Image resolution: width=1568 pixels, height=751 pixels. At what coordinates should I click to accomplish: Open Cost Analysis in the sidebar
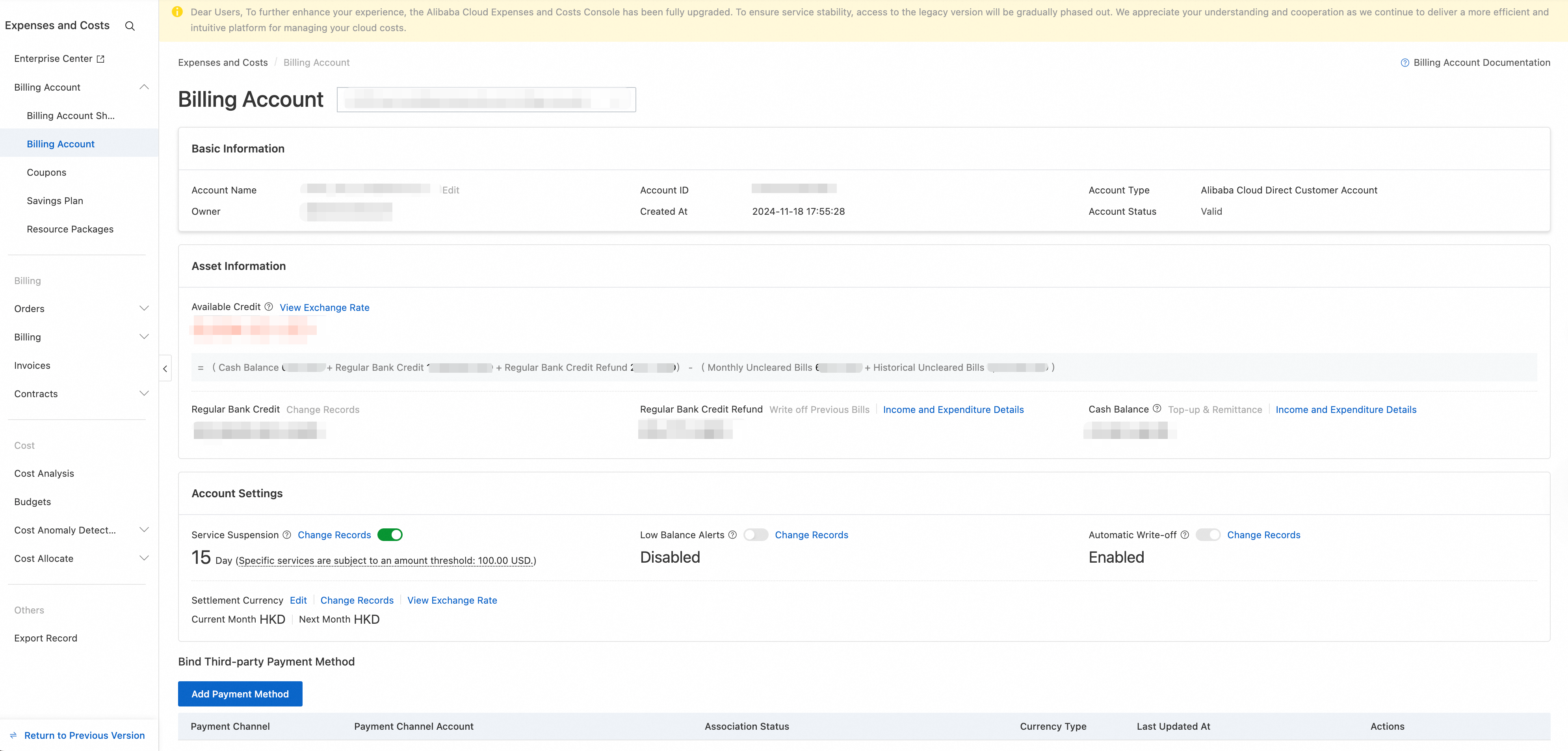coord(44,474)
